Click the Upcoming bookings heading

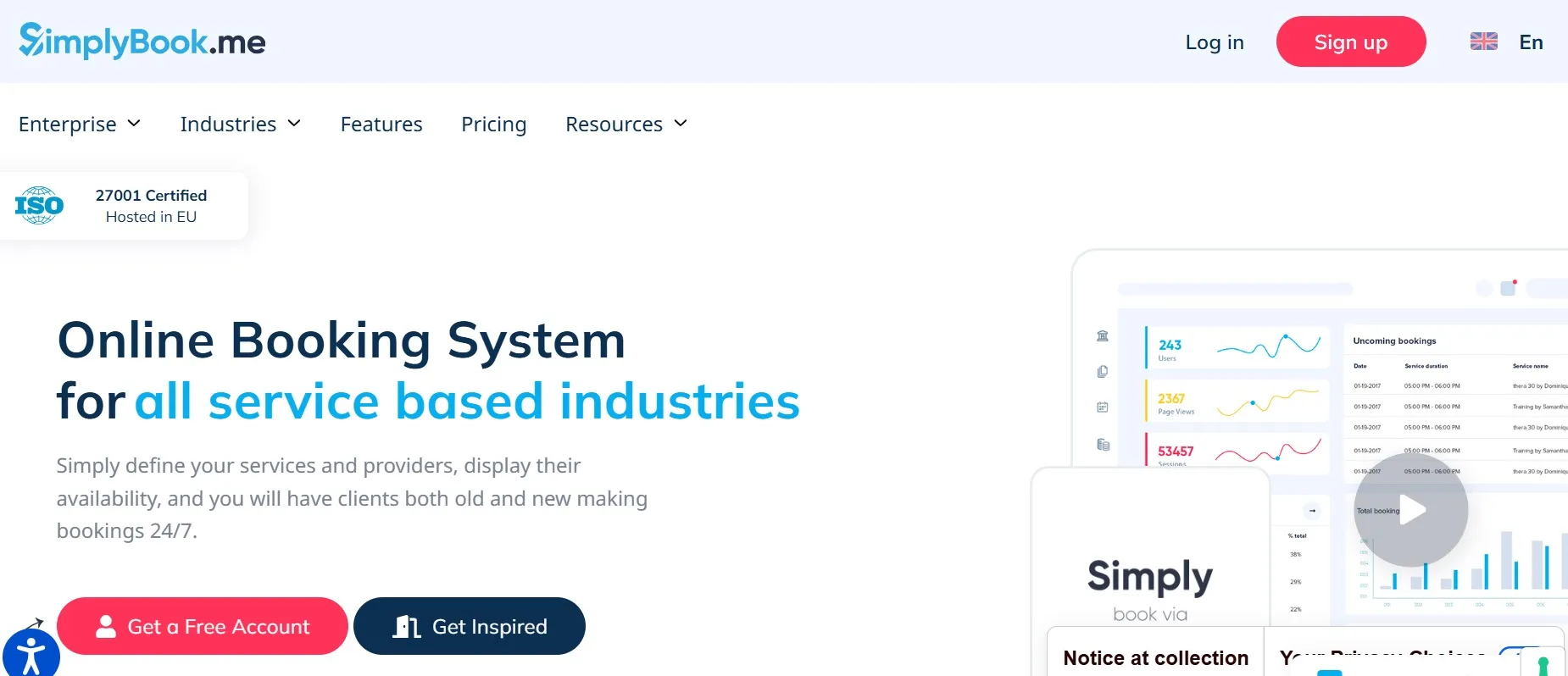pos(1394,341)
